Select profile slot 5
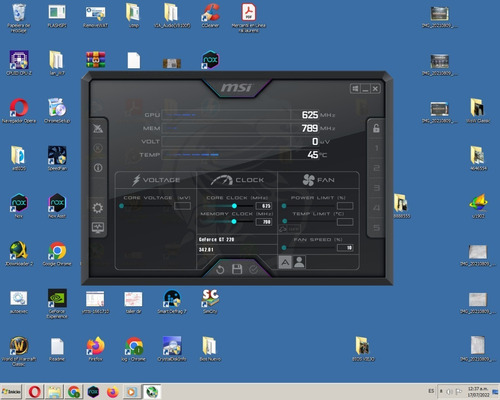 pos(376,228)
